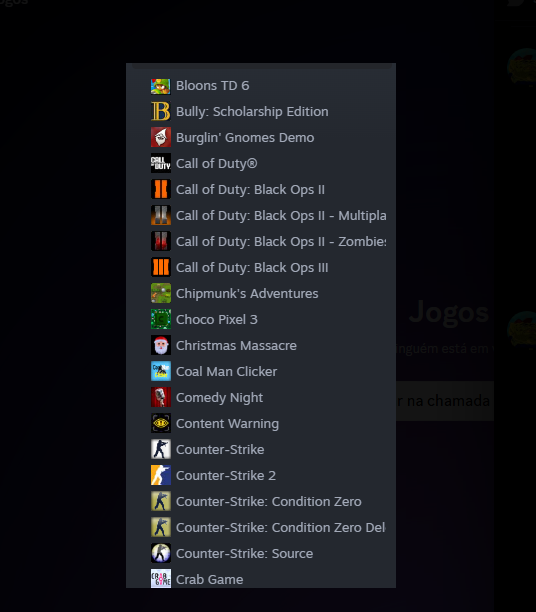The width and height of the screenshot is (536, 612).
Task: Choose Choco Pixel 3 game
Action: (261, 320)
